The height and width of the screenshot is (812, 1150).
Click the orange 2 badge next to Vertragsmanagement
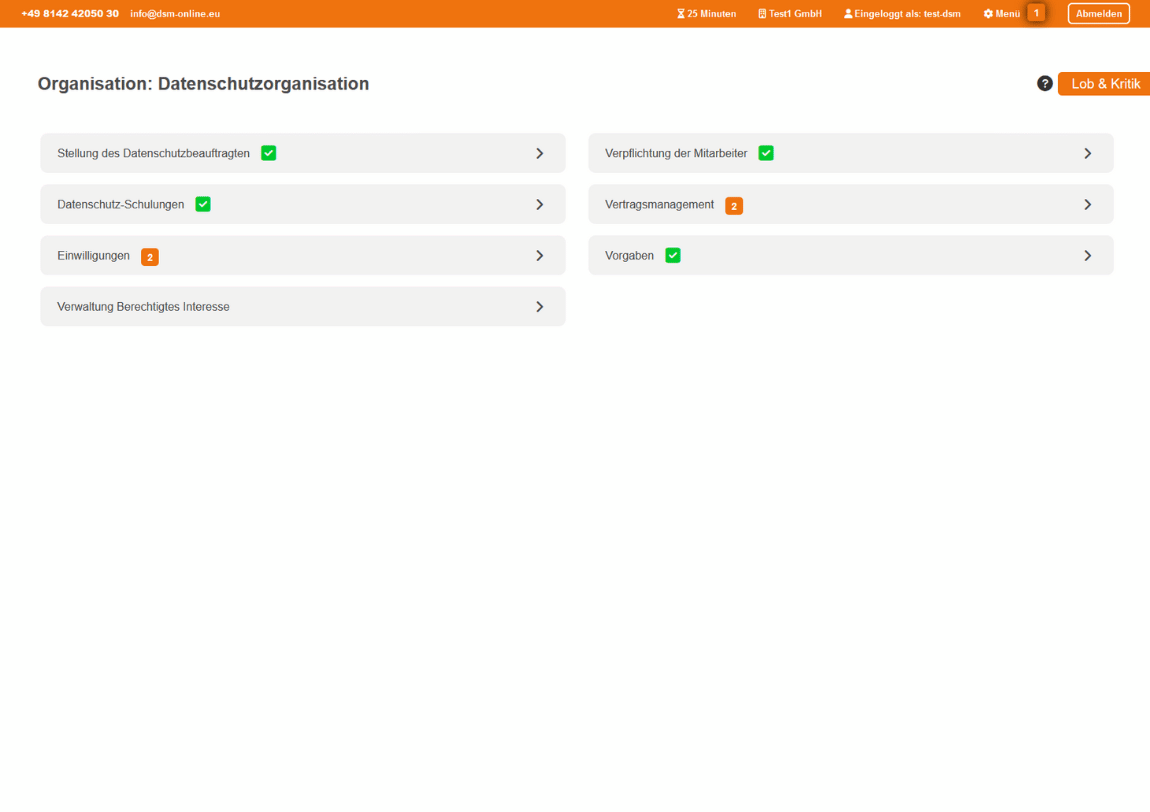(x=734, y=206)
